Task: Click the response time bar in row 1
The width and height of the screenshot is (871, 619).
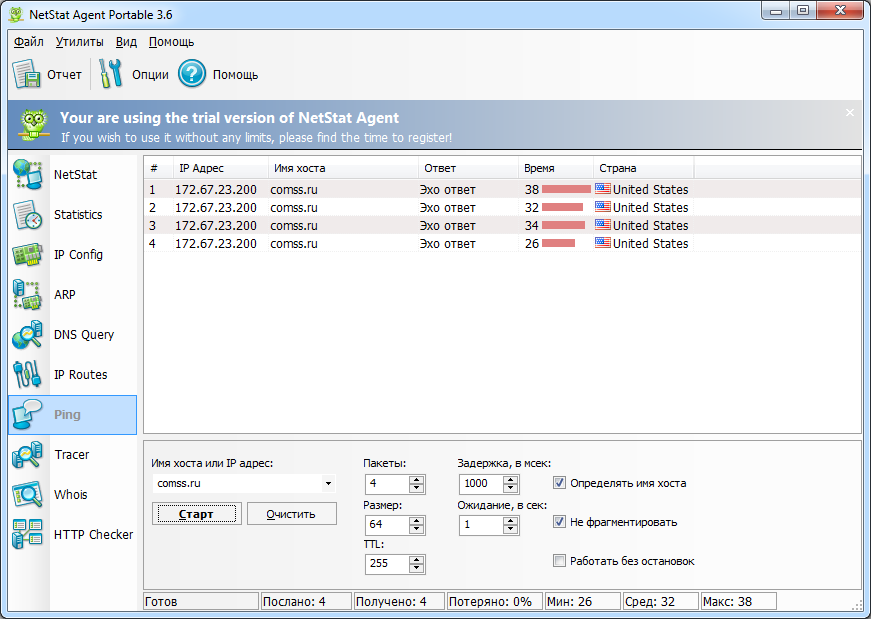Action: tap(566, 189)
